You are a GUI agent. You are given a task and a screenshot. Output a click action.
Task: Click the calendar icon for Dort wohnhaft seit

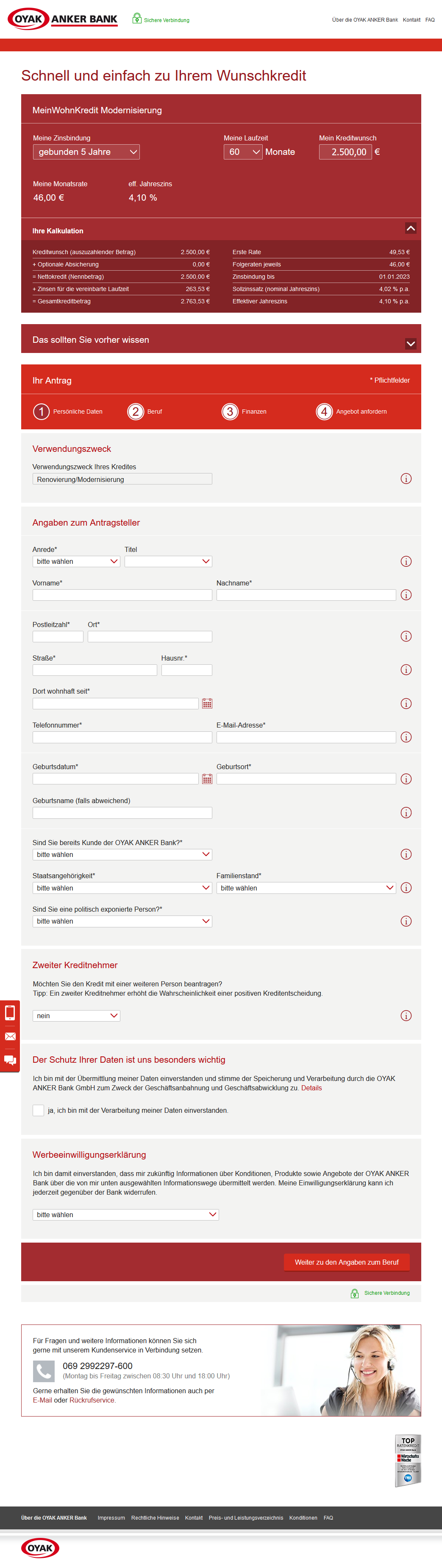point(207,704)
